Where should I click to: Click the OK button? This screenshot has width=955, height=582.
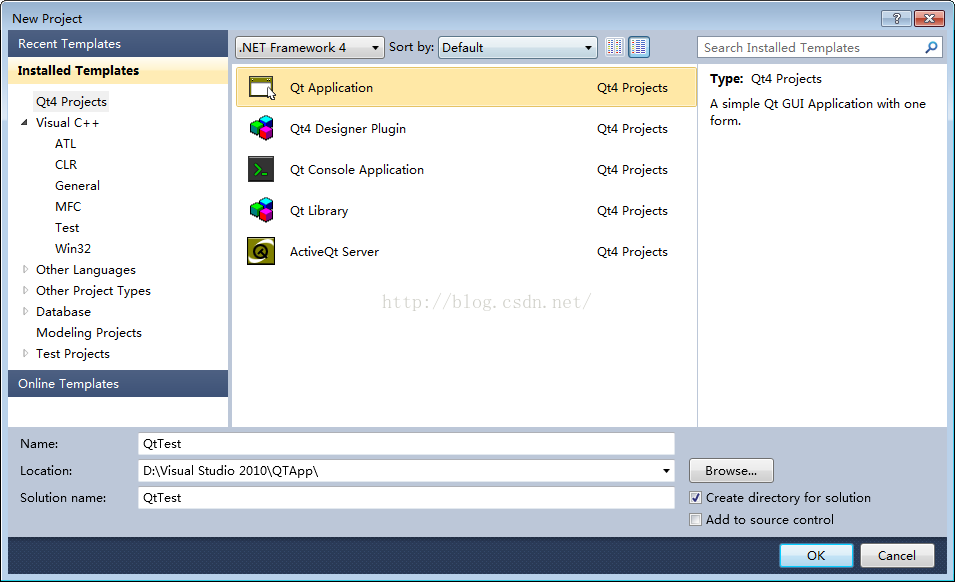[816, 555]
